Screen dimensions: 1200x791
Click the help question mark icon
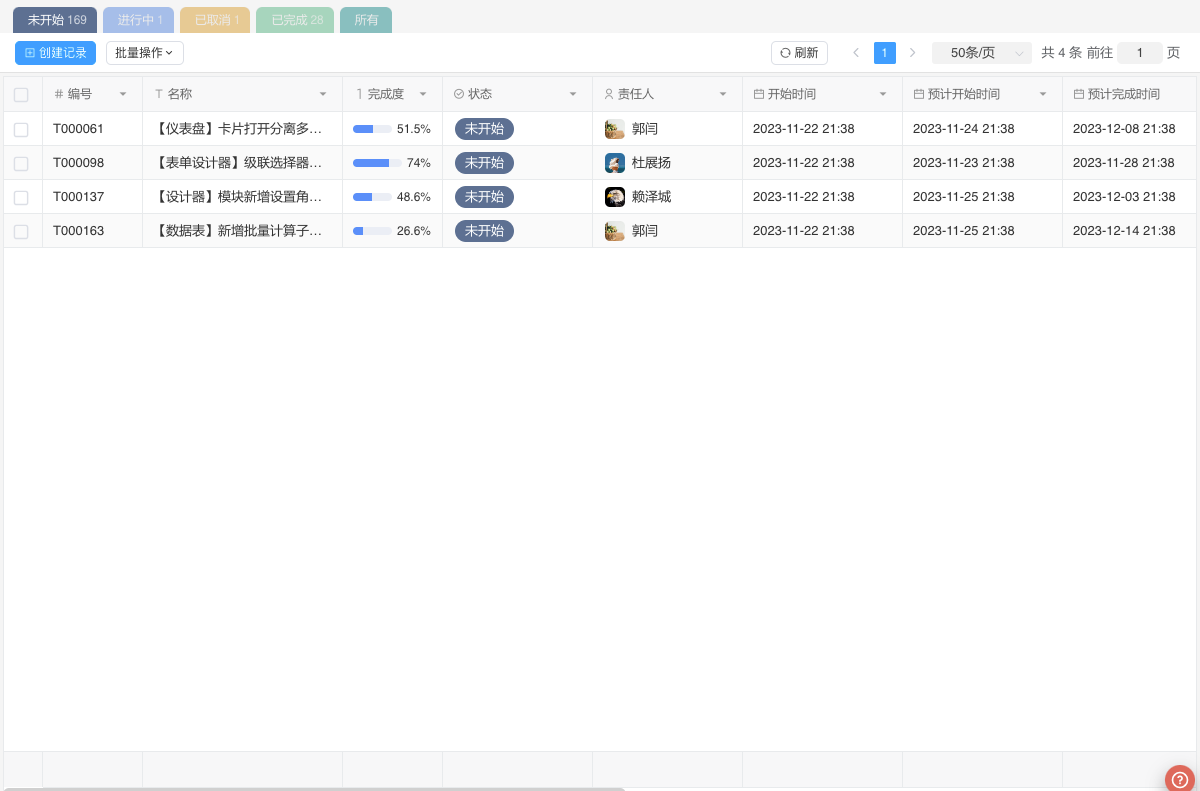(x=1181, y=779)
